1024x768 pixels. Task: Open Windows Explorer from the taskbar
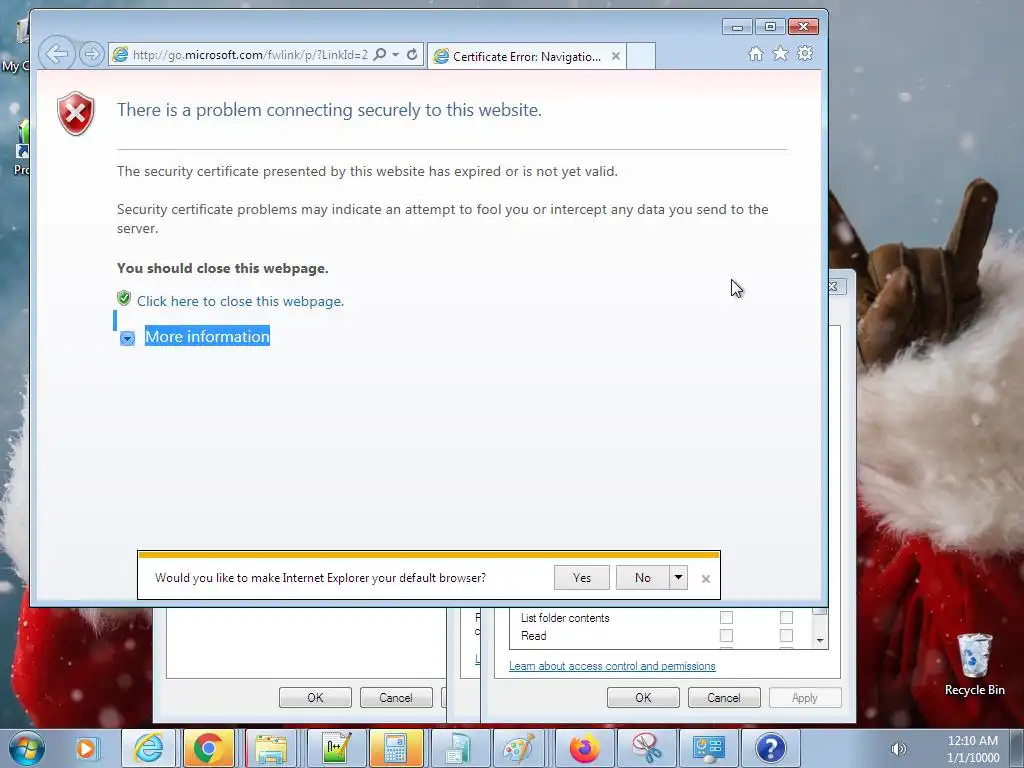271,748
